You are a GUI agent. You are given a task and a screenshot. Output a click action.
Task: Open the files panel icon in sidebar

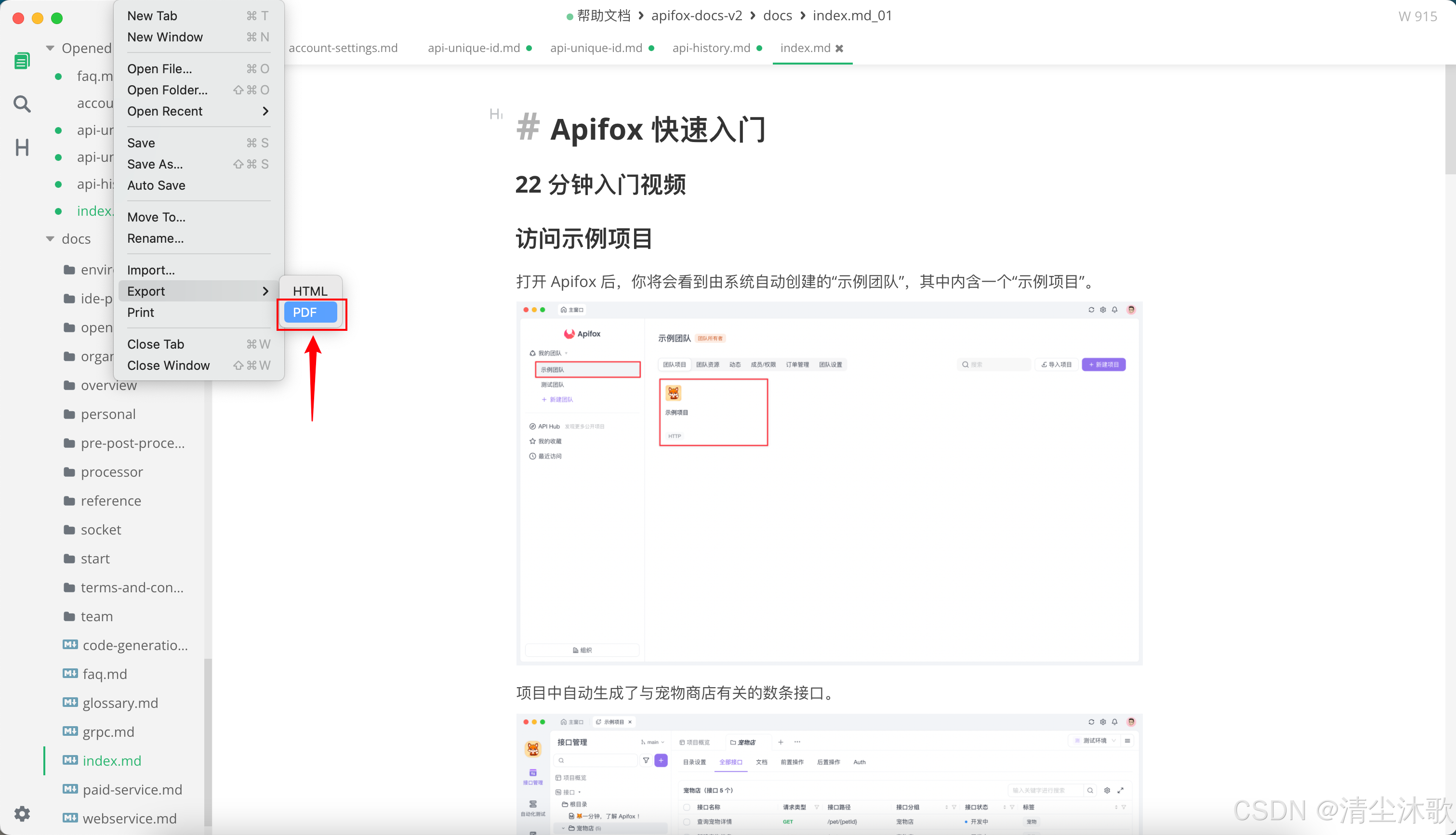point(22,60)
